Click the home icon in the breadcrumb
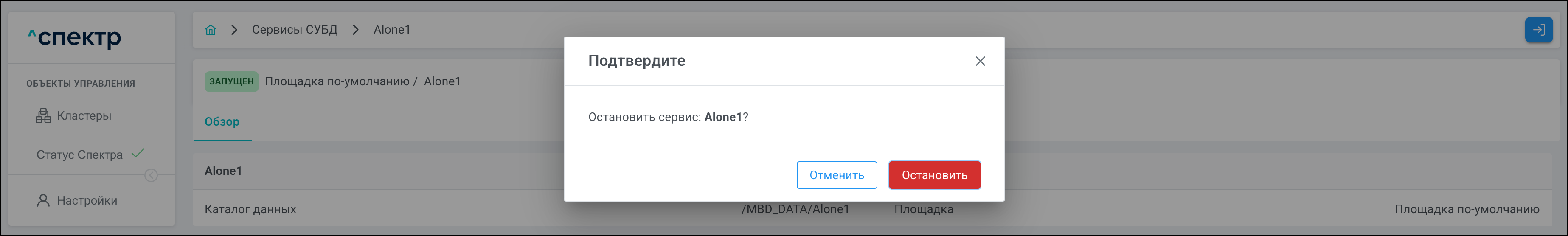 click(211, 30)
